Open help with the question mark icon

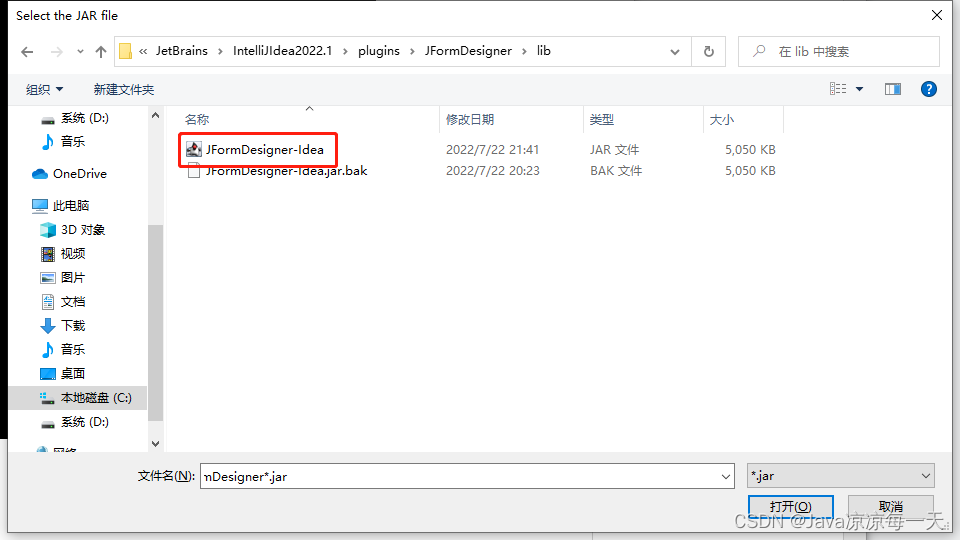(x=929, y=89)
